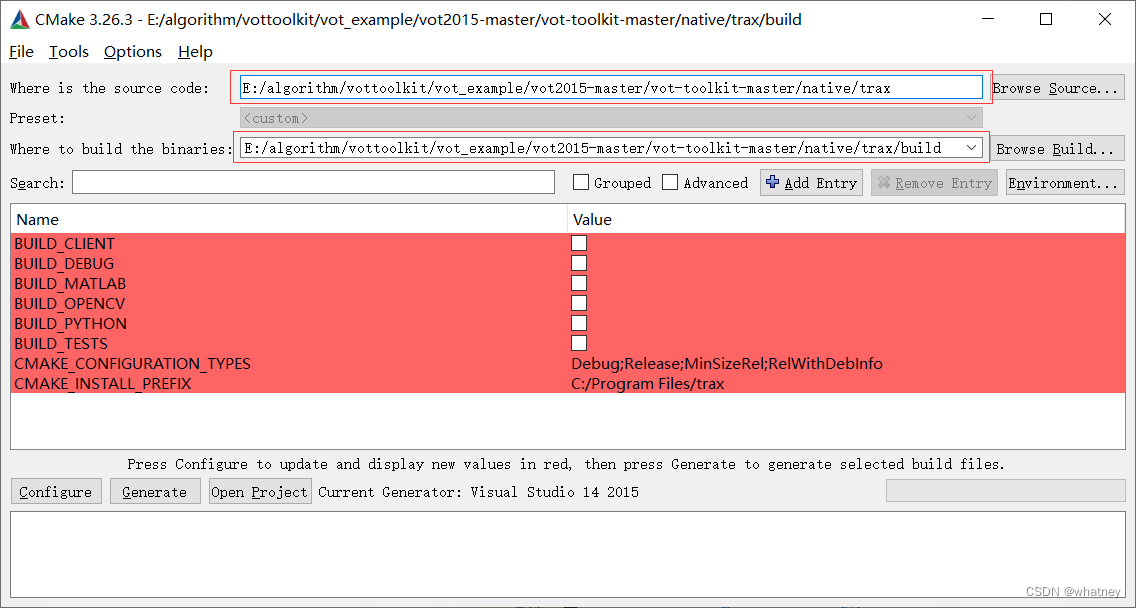The width and height of the screenshot is (1136, 608).
Task: Select the BUILD_PYTHON entry name
Action: (70, 323)
